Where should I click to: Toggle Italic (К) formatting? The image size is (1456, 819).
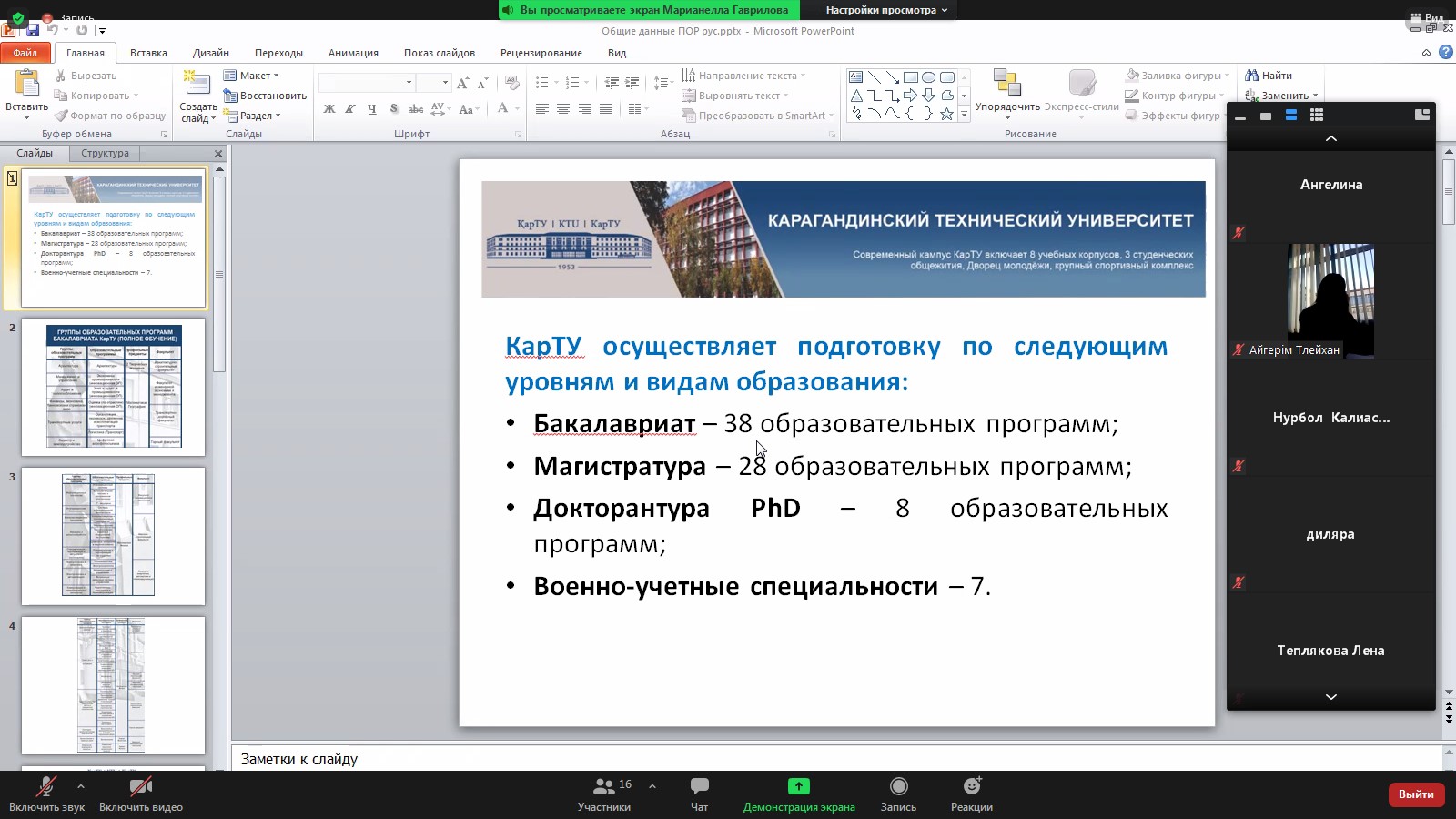[x=350, y=108]
